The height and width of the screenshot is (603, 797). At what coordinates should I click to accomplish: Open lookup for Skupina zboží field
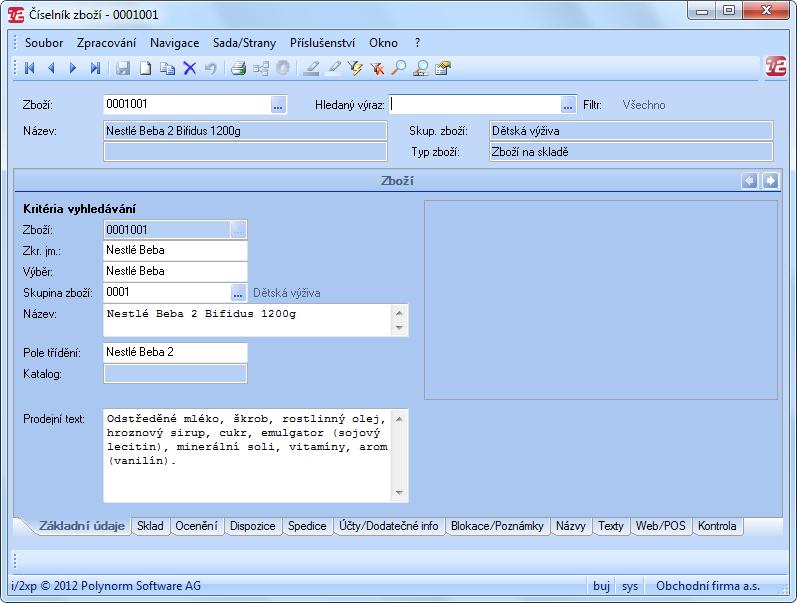tap(238, 293)
